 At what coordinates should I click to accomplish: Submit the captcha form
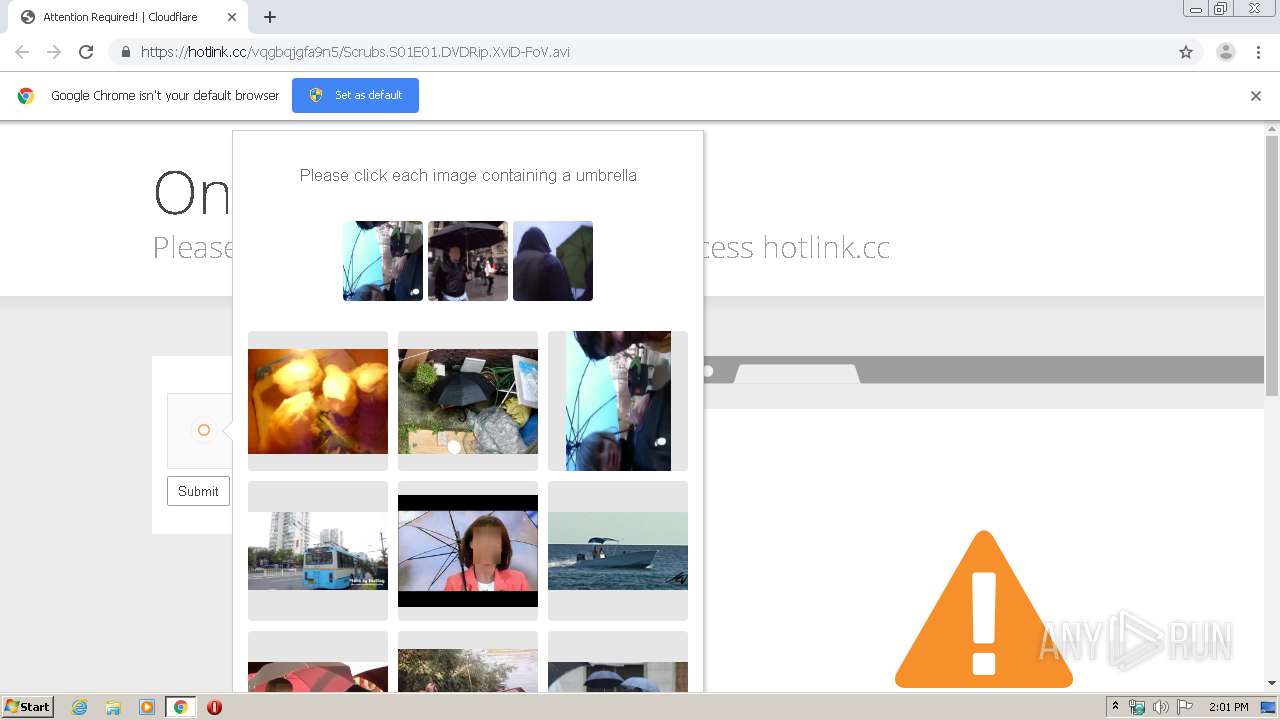(x=198, y=491)
